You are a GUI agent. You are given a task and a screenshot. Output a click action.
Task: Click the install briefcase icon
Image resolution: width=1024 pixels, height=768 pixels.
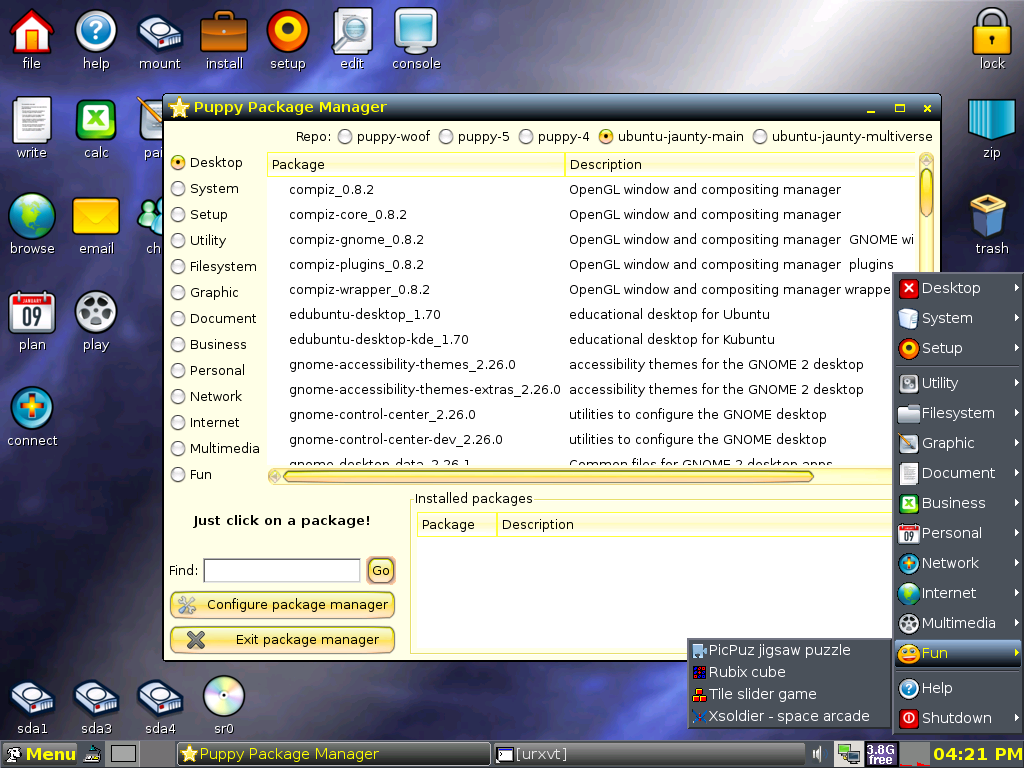pos(223,30)
